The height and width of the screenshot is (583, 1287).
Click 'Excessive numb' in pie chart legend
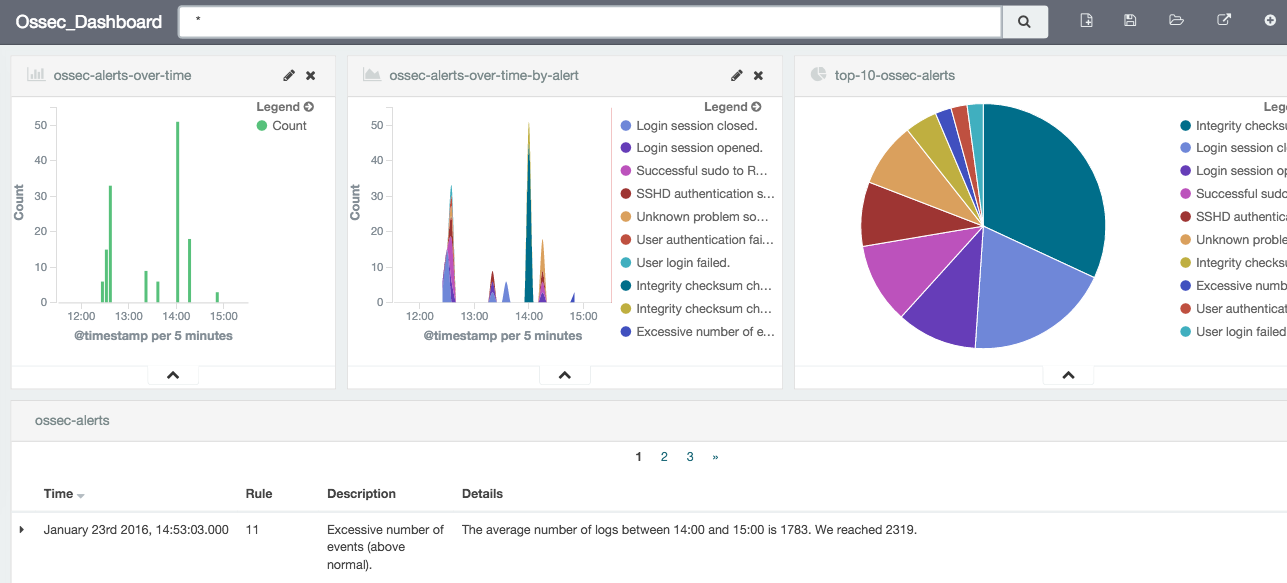(1241, 286)
